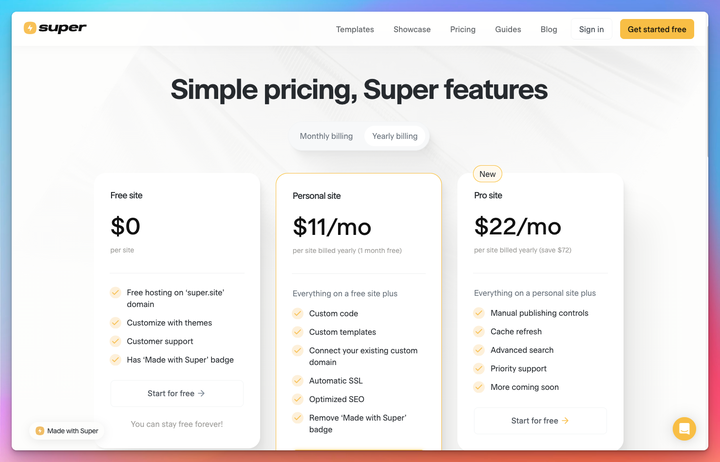
Task: Click the Made with Super badge
Action: (67, 431)
